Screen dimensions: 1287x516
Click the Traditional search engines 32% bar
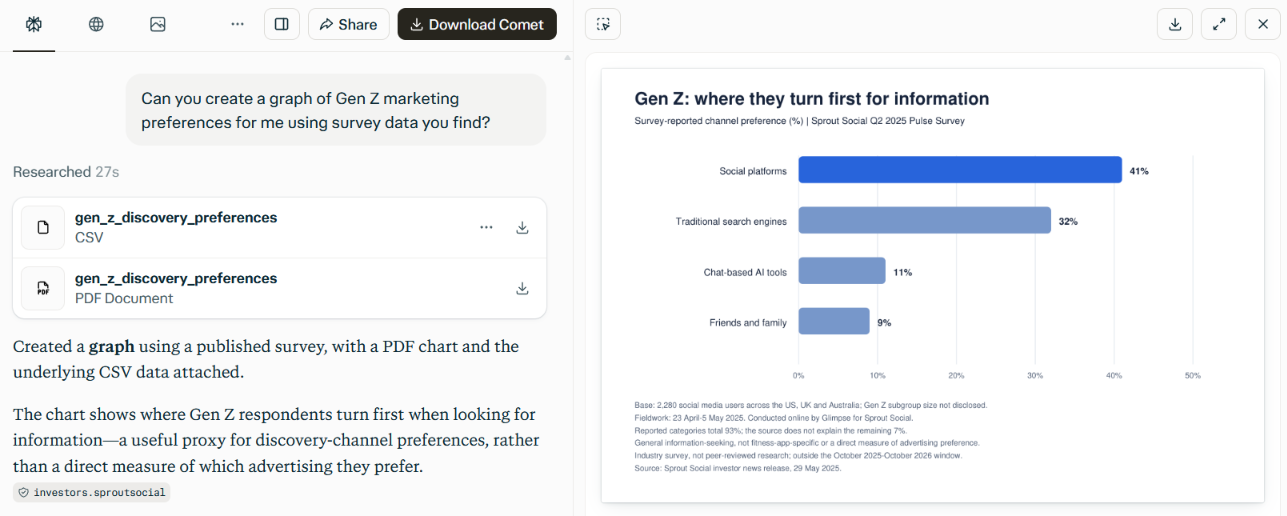(x=924, y=220)
